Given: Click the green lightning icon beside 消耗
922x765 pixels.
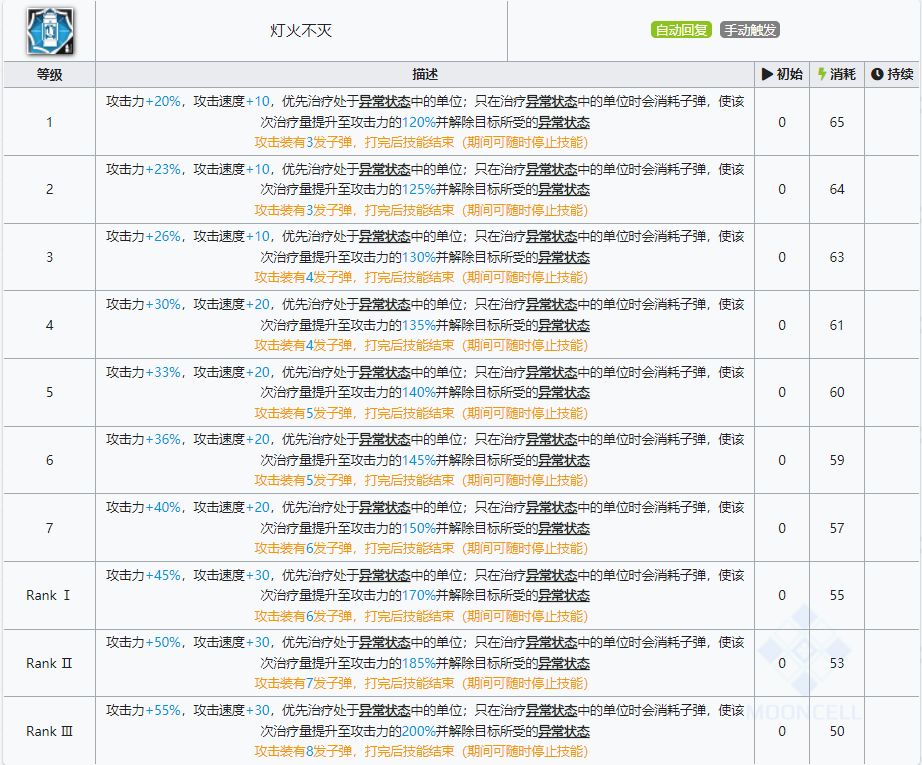Looking at the screenshot, I should coord(822,74).
